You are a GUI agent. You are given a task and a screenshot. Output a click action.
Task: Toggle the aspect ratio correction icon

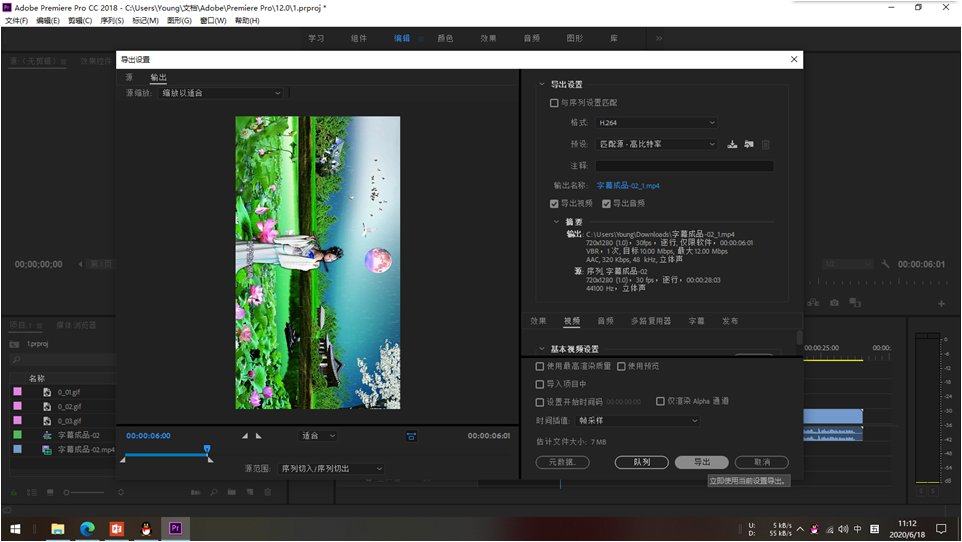tap(411, 436)
